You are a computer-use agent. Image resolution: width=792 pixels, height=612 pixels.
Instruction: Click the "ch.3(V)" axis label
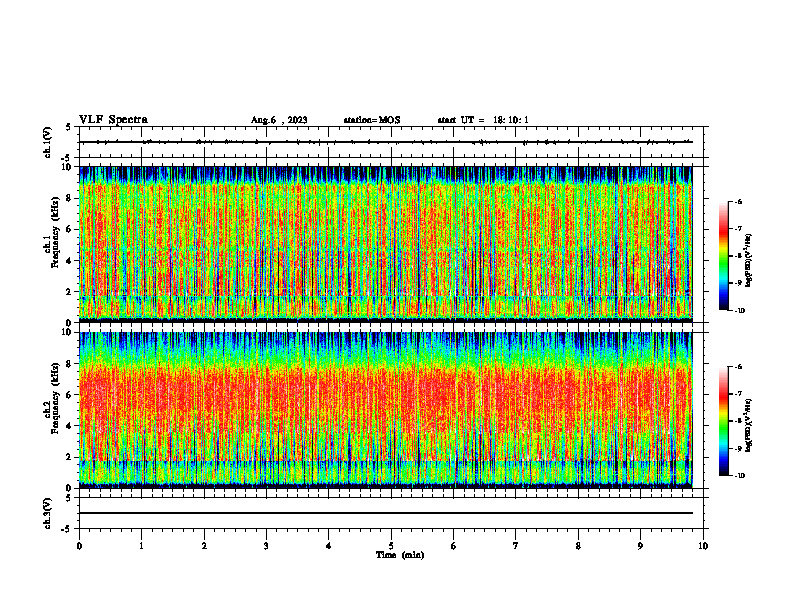(x=48, y=514)
